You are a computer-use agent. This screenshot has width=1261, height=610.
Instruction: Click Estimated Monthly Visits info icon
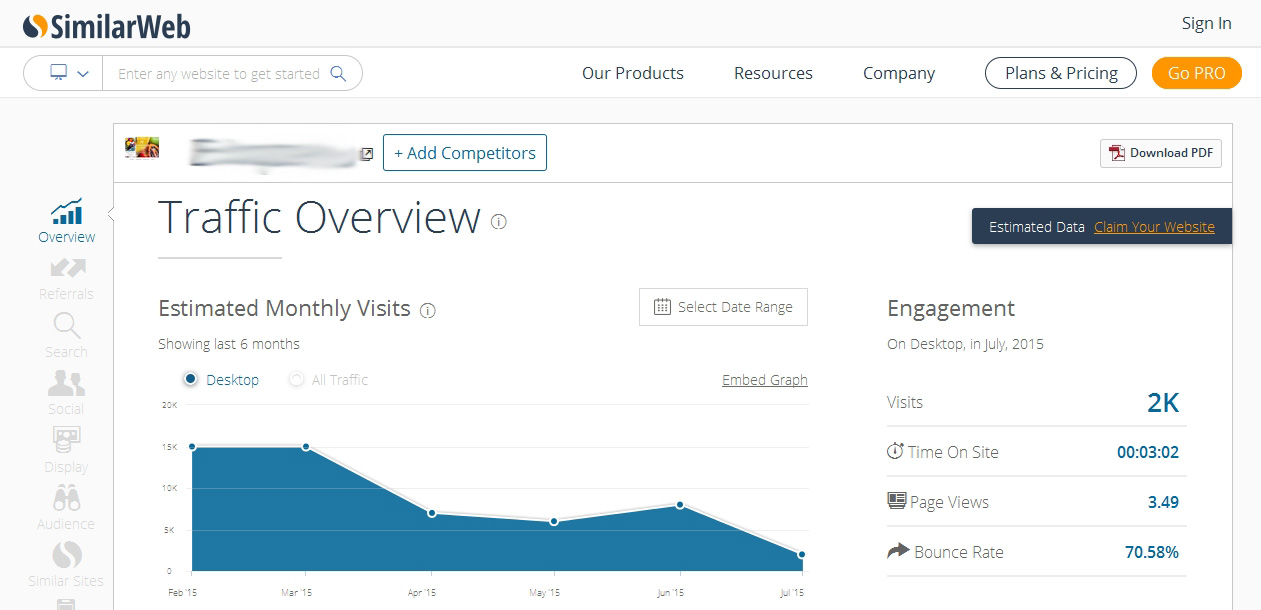(x=428, y=310)
